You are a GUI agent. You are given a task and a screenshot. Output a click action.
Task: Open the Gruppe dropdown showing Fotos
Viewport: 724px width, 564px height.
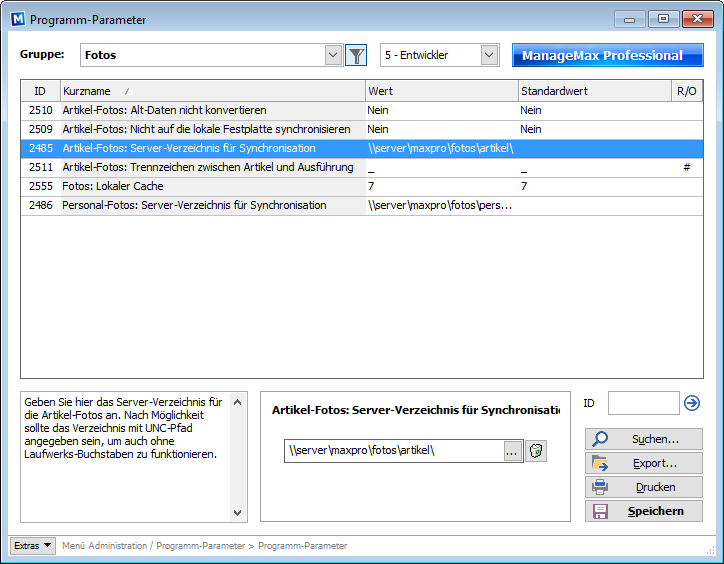[333, 56]
